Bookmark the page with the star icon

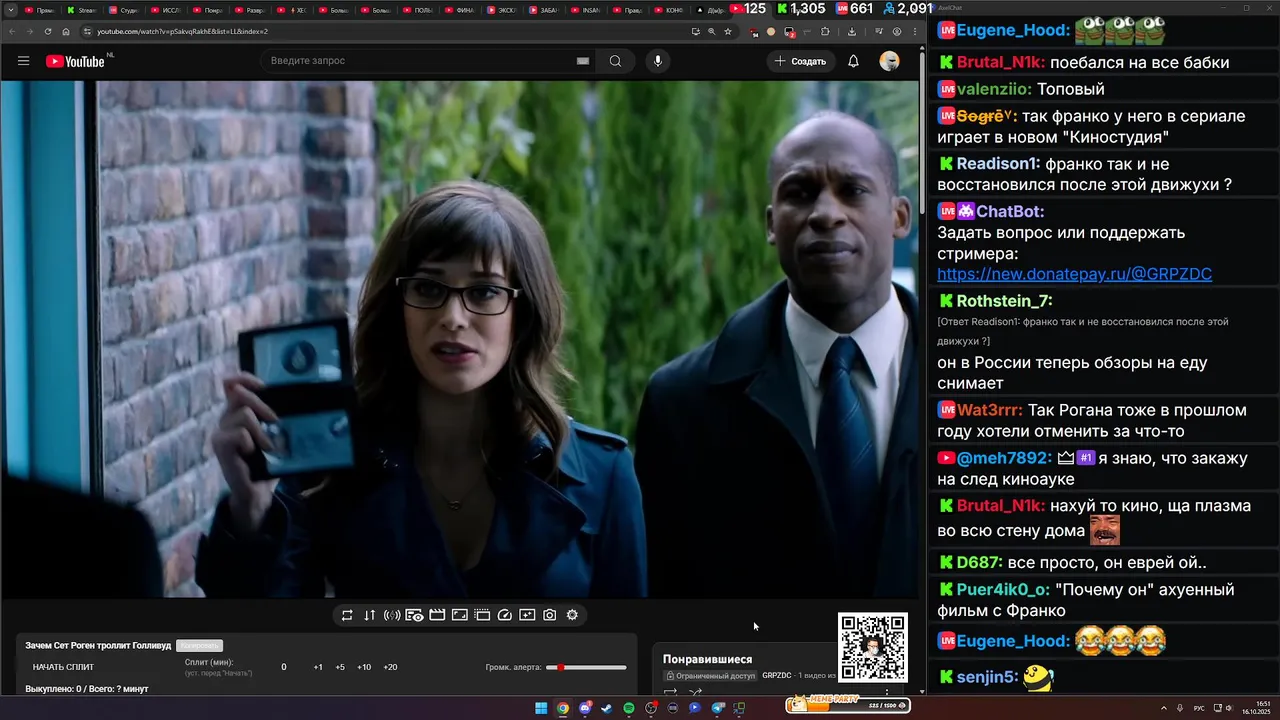click(x=727, y=32)
